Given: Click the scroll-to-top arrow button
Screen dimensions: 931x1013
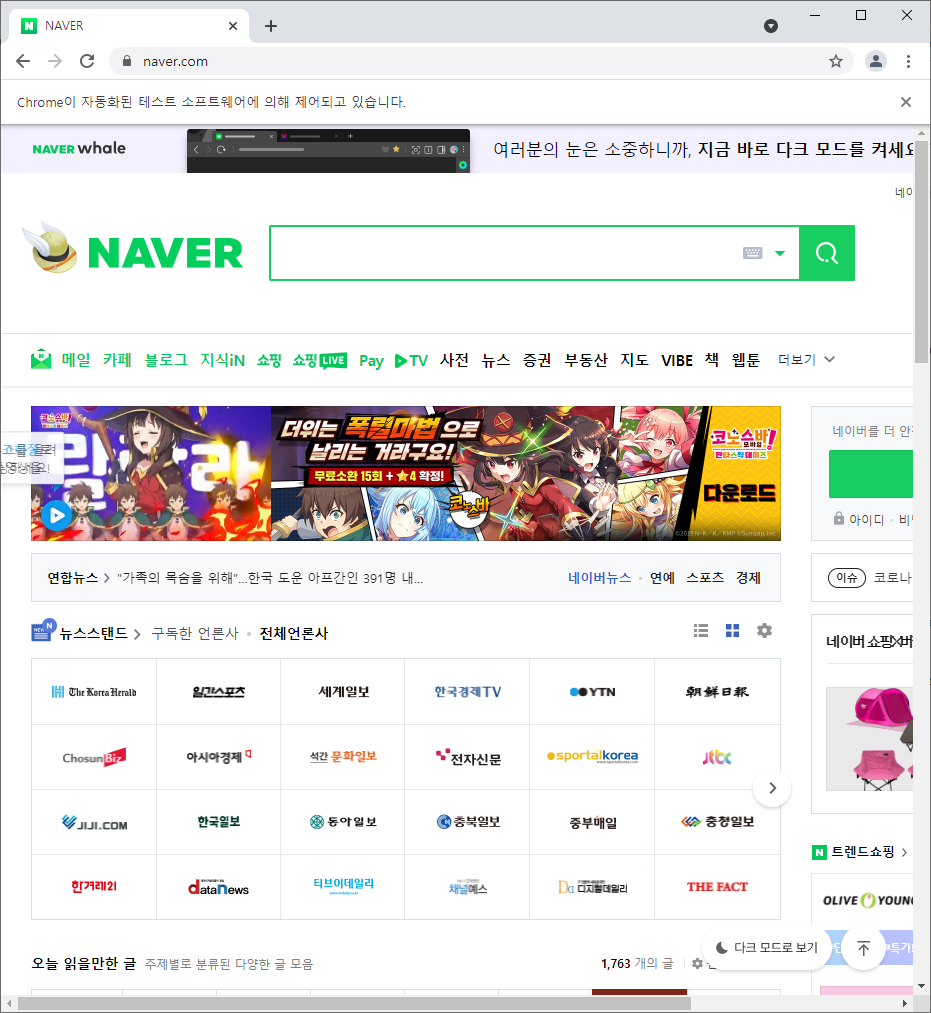Looking at the screenshot, I should [864, 948].
